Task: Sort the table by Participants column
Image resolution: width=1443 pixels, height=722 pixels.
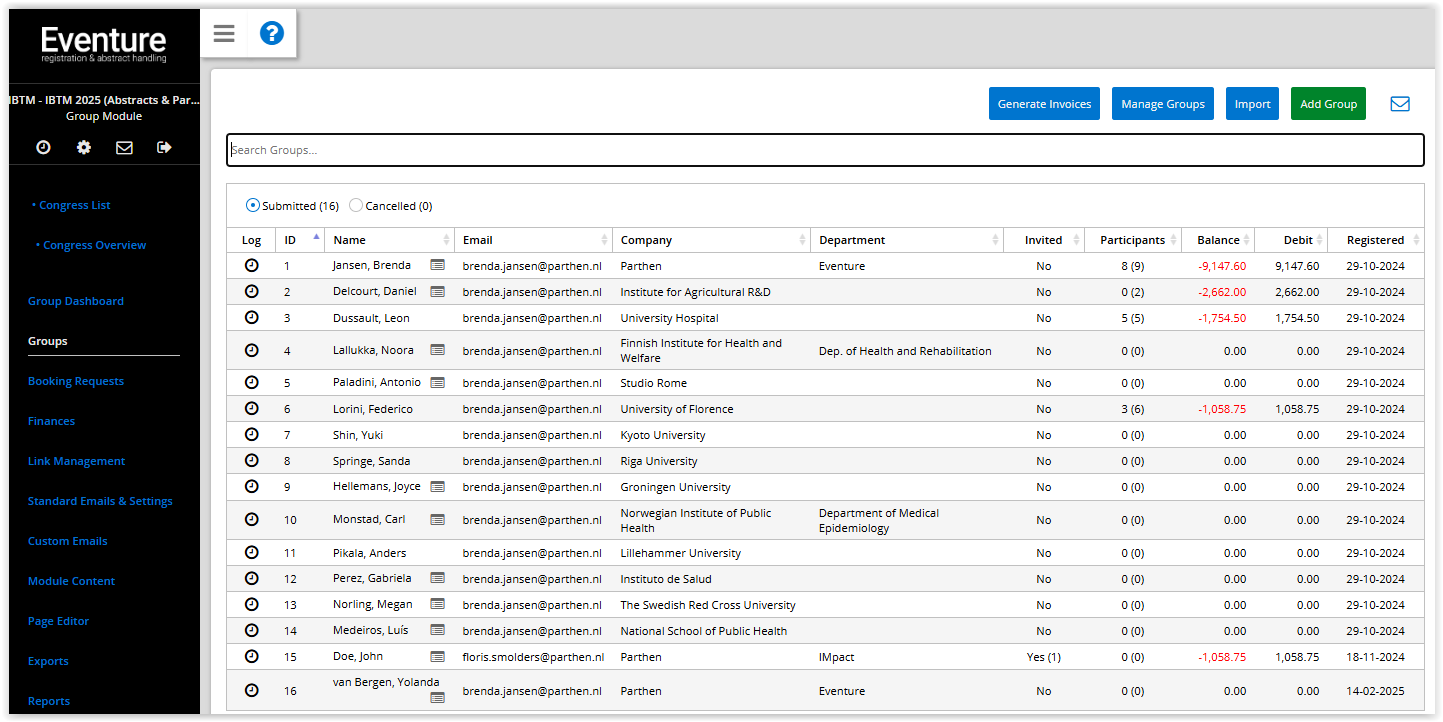Action: (x=1132, y=240)
